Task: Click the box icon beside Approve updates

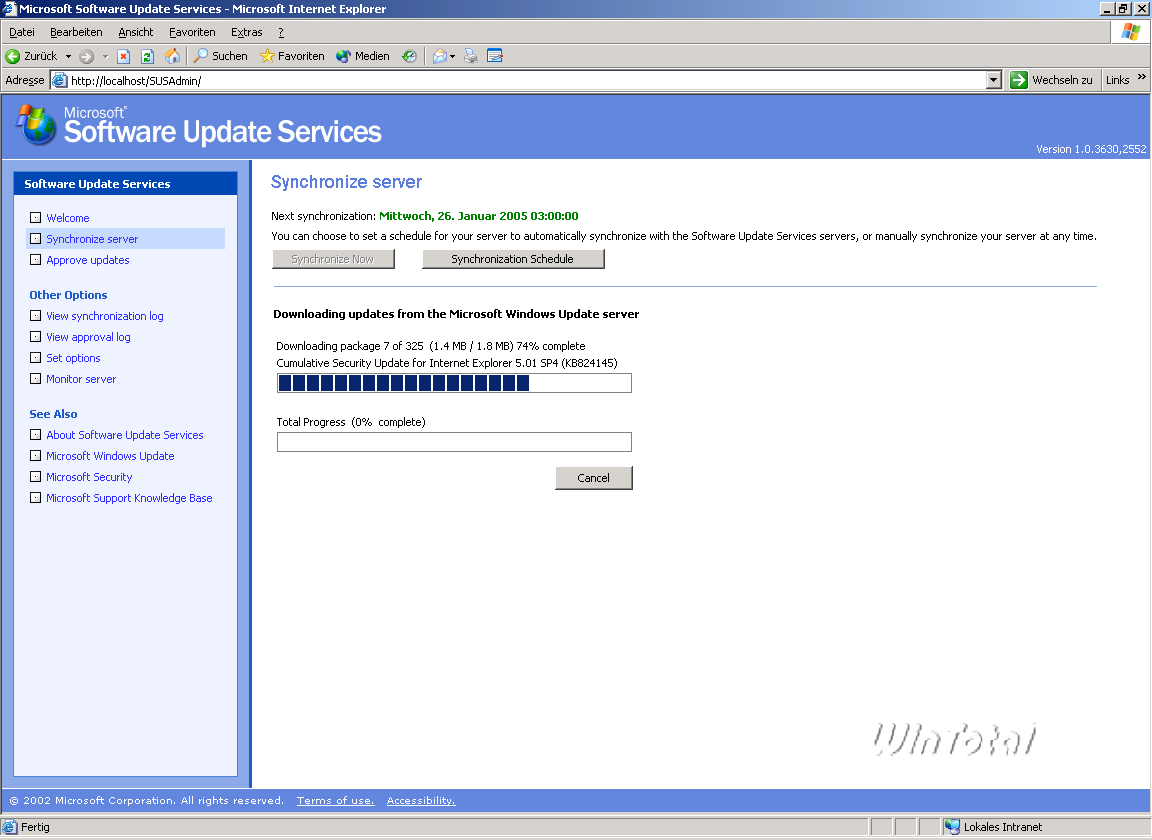Action: pos(35,259)
